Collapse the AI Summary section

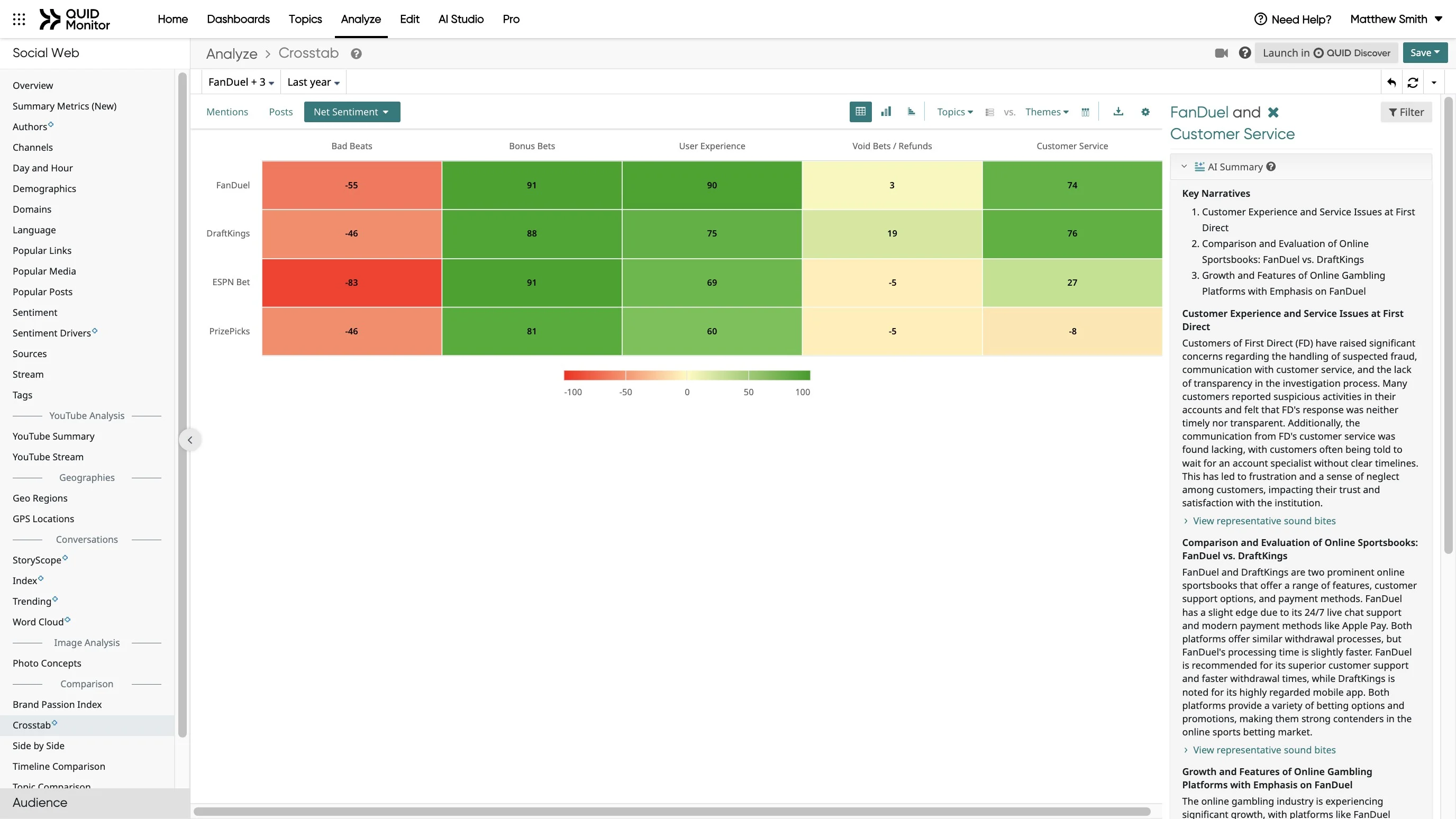pyautogui.click(x=1184, y=167)
